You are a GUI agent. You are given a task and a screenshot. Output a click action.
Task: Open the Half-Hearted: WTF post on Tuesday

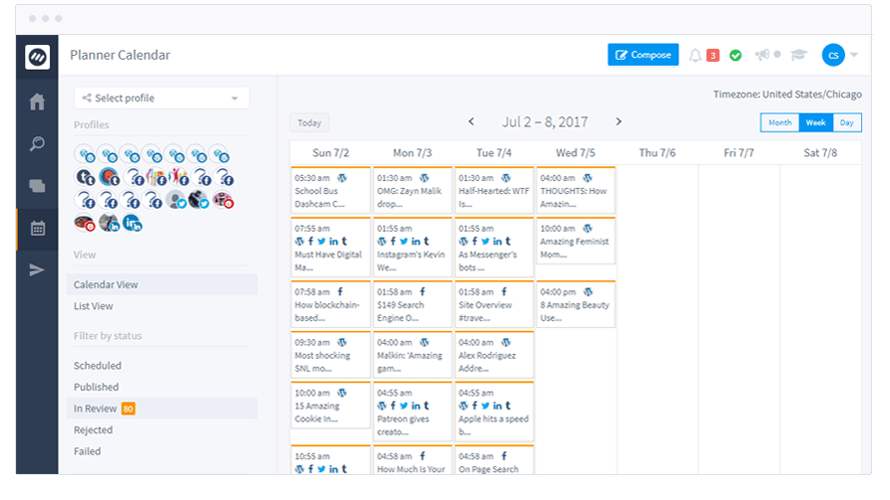point(494,190)
